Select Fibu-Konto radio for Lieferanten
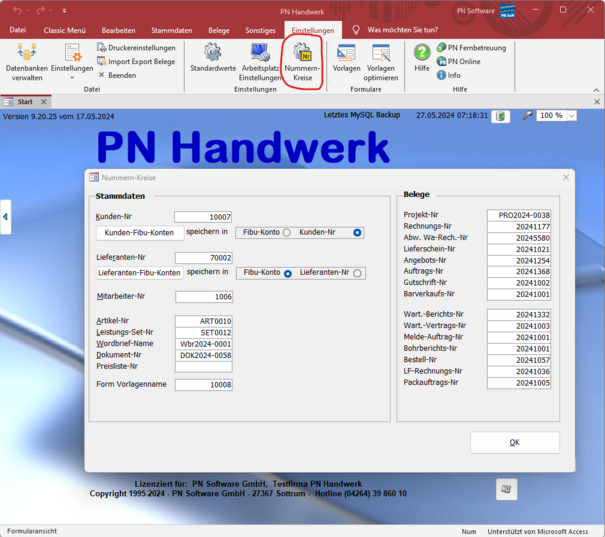Viewport: 605px width, 537px height. point(287,274)
